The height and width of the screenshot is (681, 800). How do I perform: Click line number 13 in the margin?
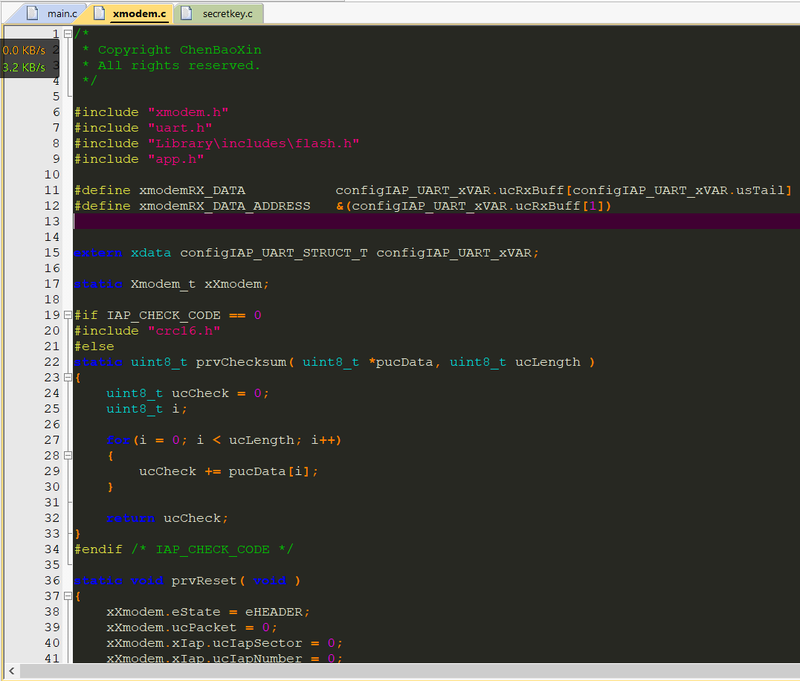pyautogui.click(x=52, y=221)
